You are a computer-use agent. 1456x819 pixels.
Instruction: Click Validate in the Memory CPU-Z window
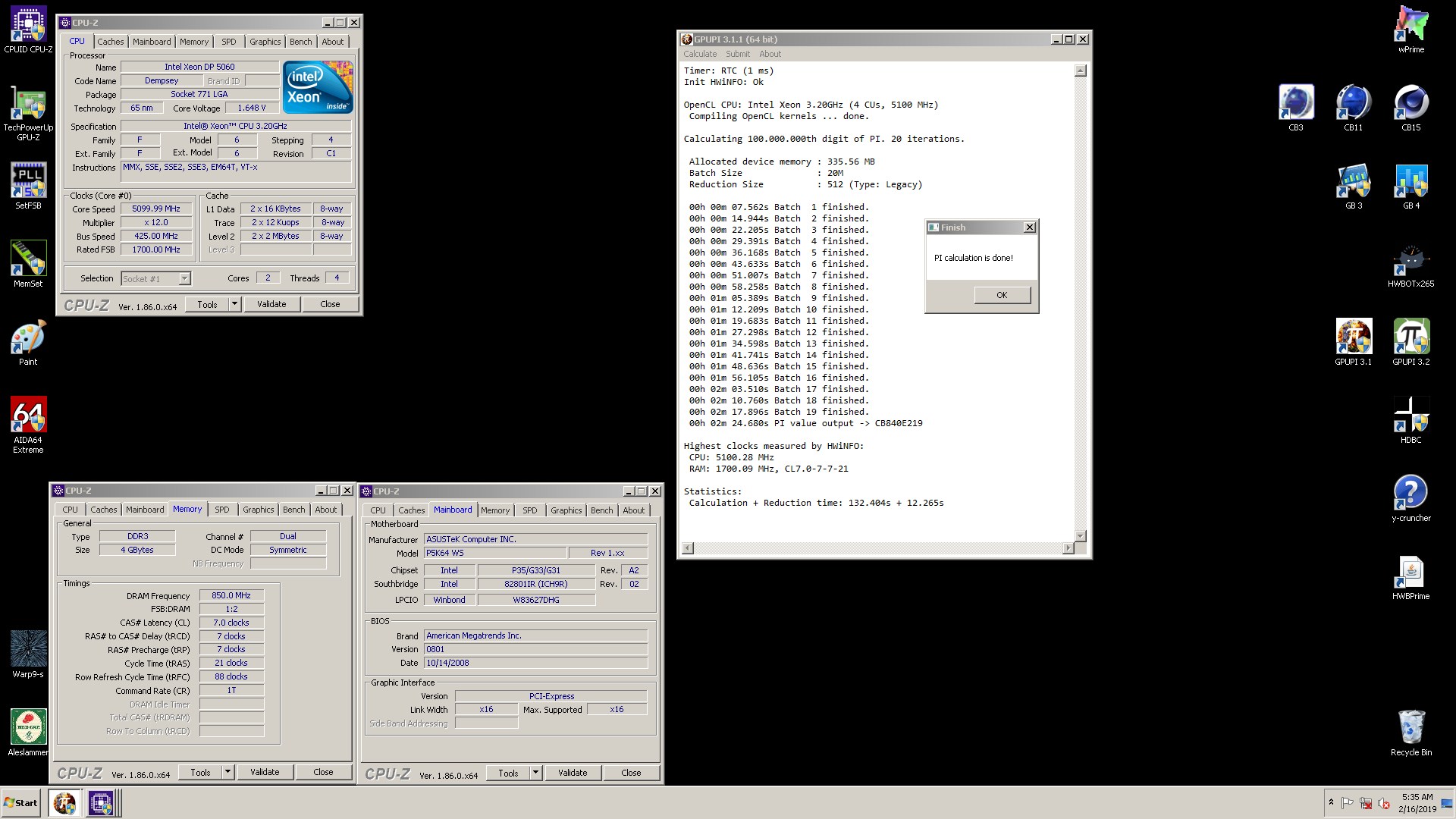pos(265,772)
